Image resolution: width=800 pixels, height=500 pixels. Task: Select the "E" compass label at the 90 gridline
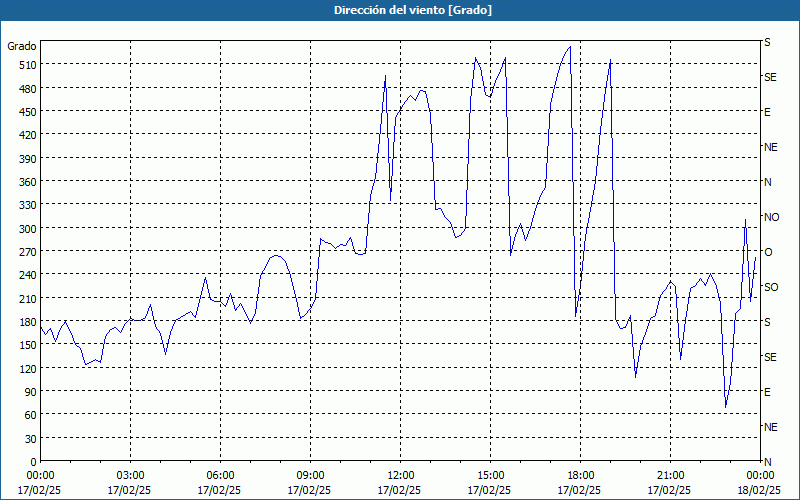click(767, 392)
